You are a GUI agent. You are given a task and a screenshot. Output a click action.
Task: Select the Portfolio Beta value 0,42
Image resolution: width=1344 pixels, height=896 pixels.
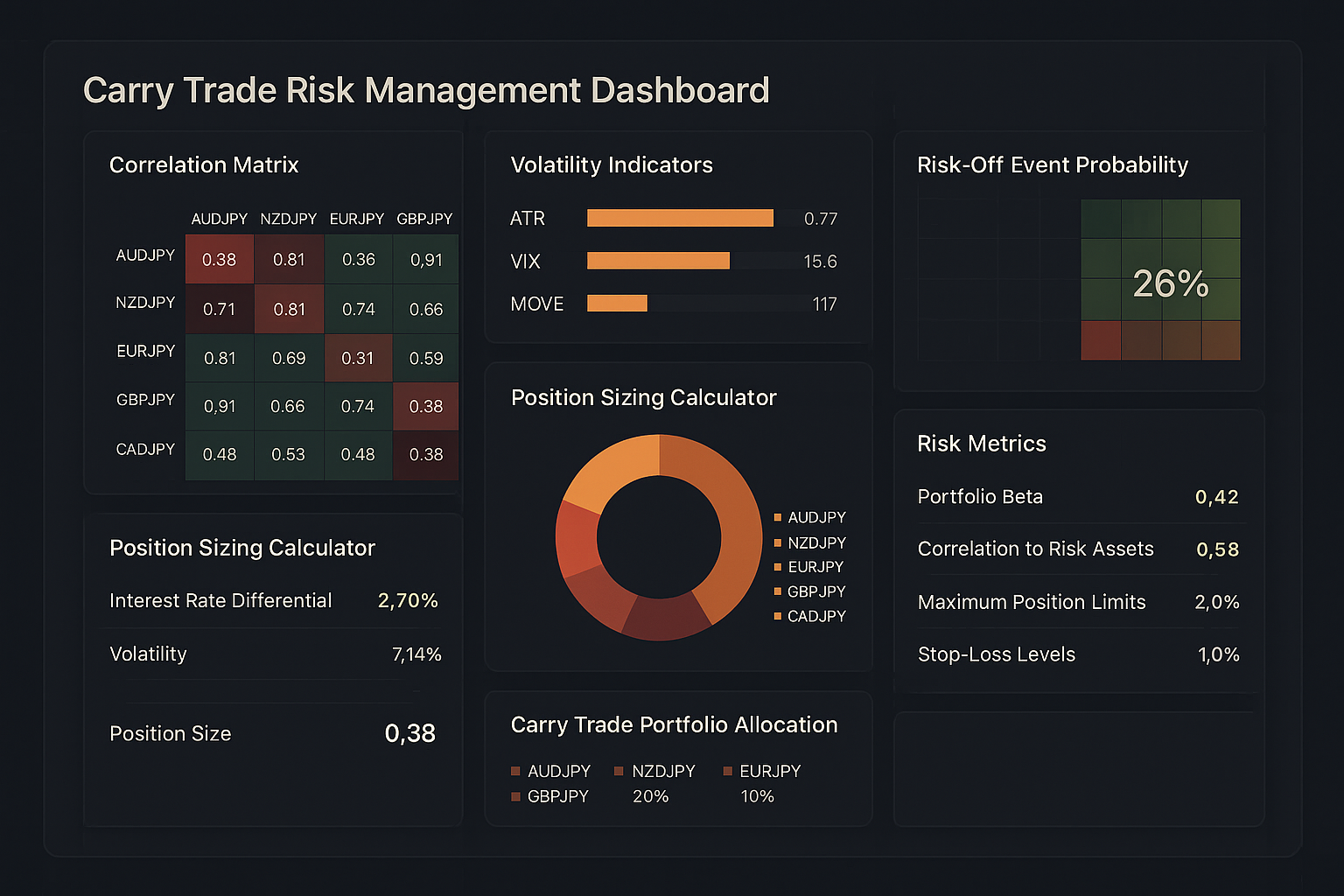[1216, 497]
